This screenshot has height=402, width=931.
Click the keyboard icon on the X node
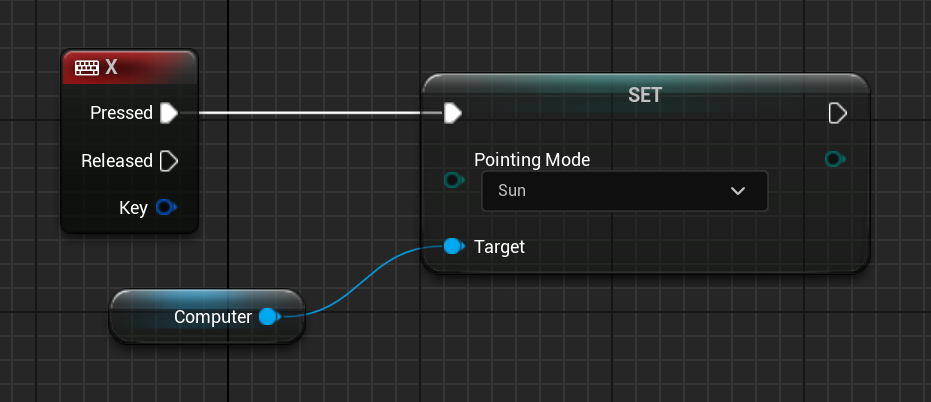[x=86, y=68]
